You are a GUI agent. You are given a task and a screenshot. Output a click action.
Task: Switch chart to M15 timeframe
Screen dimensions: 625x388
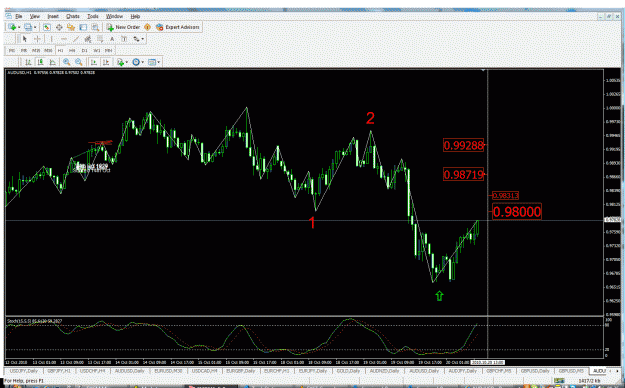36,50
